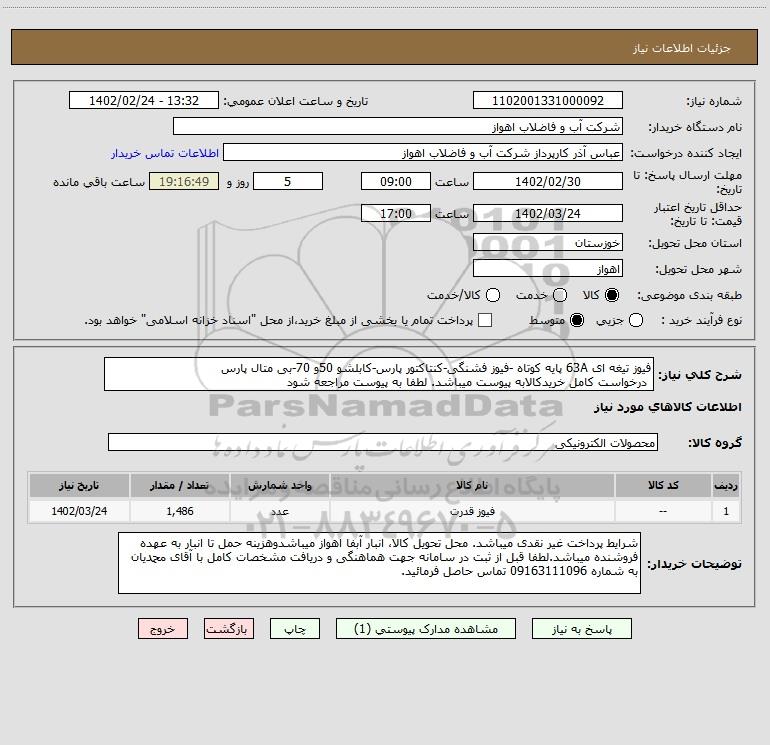Click the remaining time field 19:16:49
The image size is (770, 745).
(184, 181)
